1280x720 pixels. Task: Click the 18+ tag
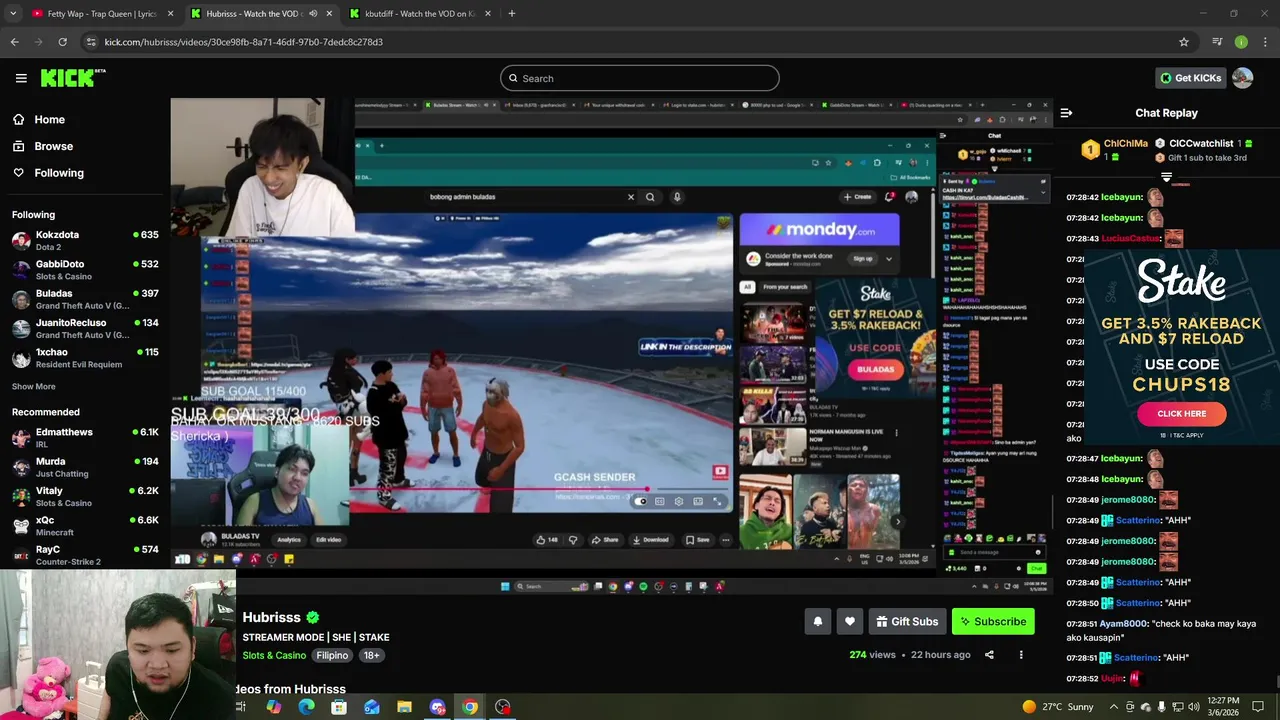371,655
